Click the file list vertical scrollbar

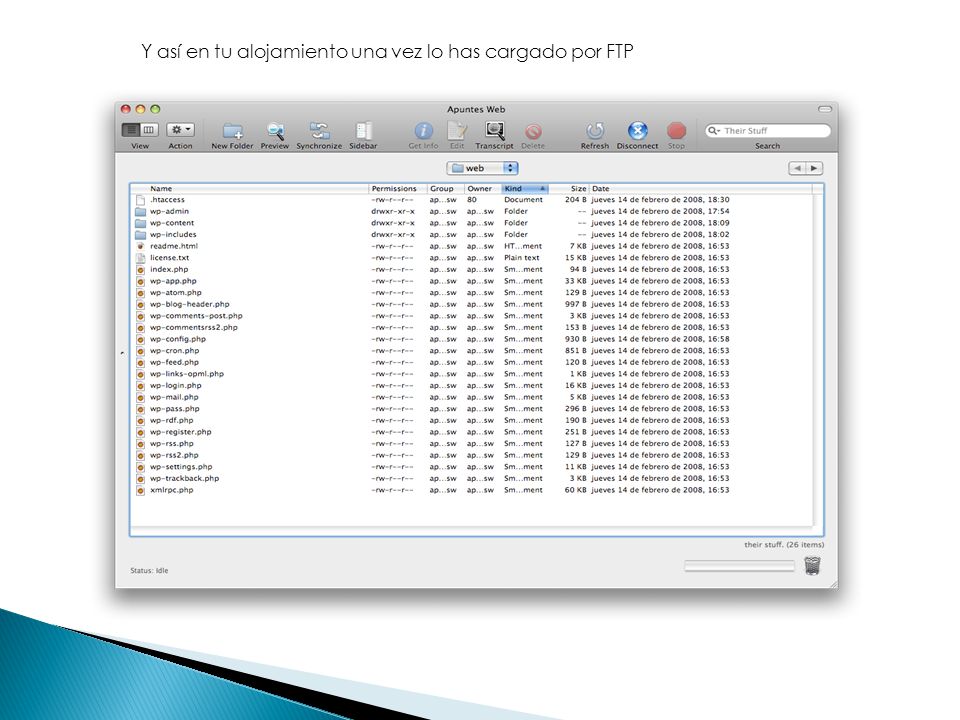tap(818, 359)
